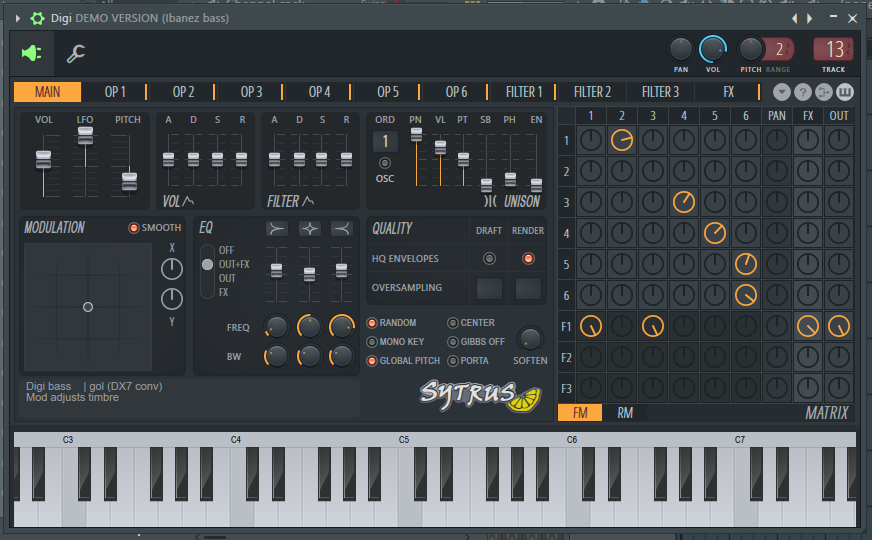
Task: Click matrix knob at row 1 column 2
Action: [622, 140]
